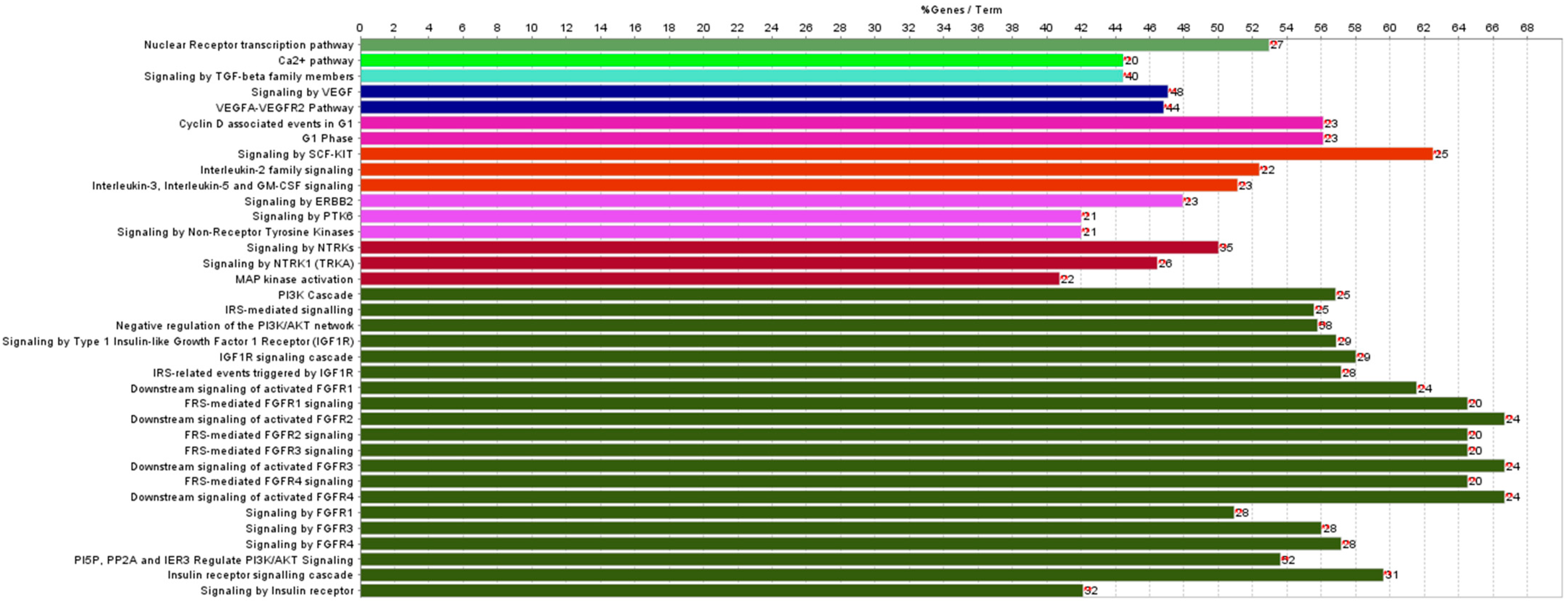Click the Insulin receptor signalling cascade bar

pos(872,575)
